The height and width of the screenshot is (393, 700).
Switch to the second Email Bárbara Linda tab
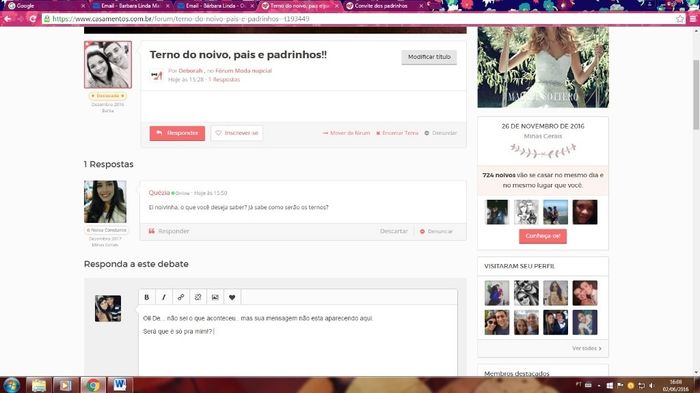(x=214, y=6)
